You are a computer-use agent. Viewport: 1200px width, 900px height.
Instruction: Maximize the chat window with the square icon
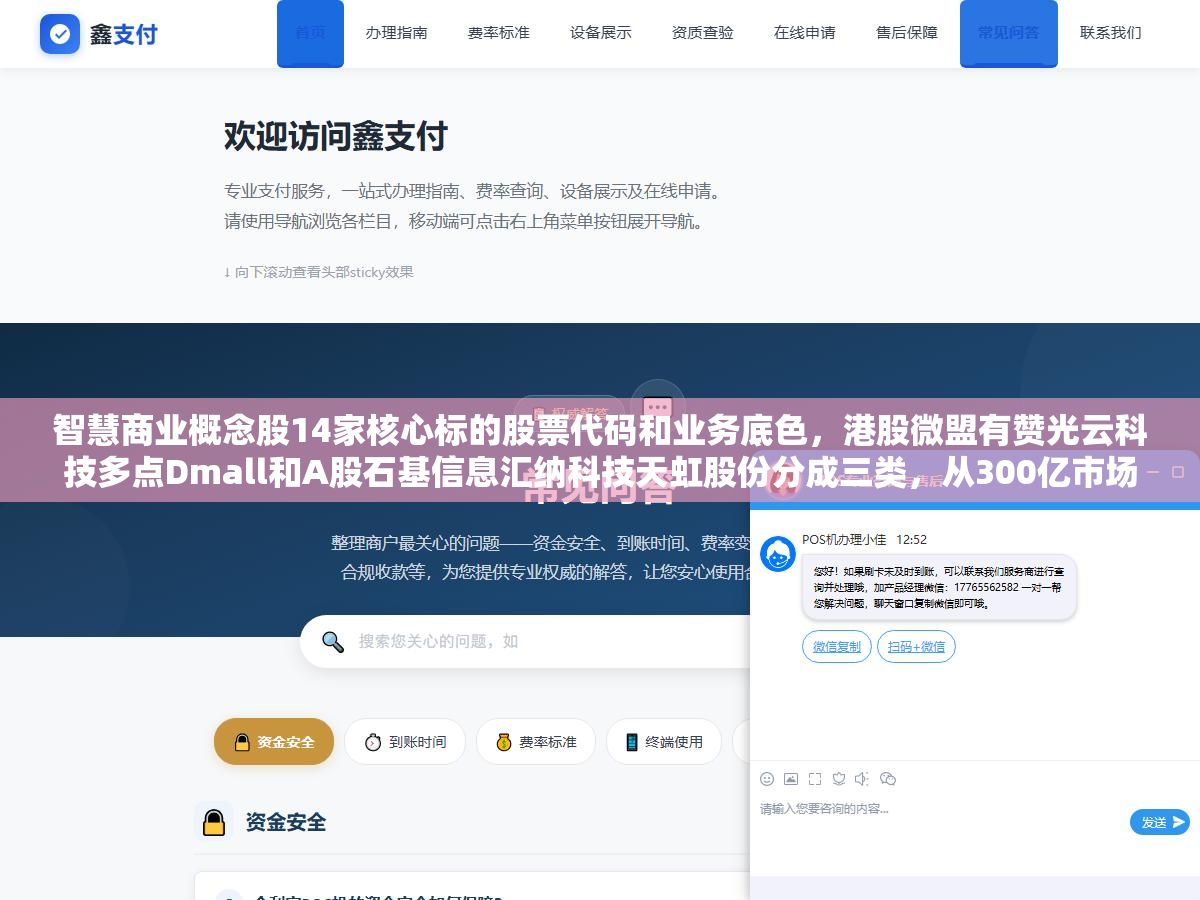1179,471
